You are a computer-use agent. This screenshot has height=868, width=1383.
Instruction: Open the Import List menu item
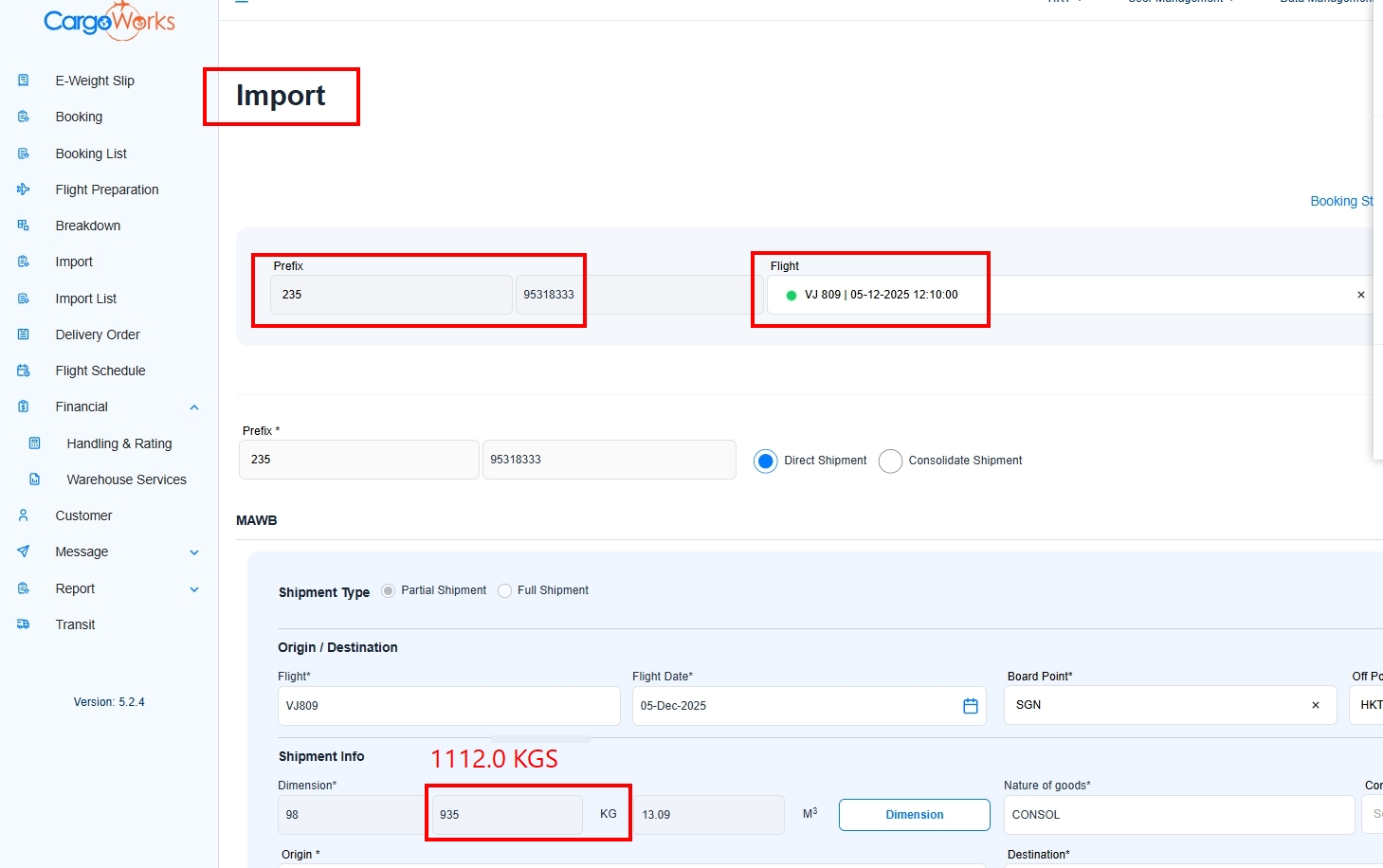click(86, 298)
